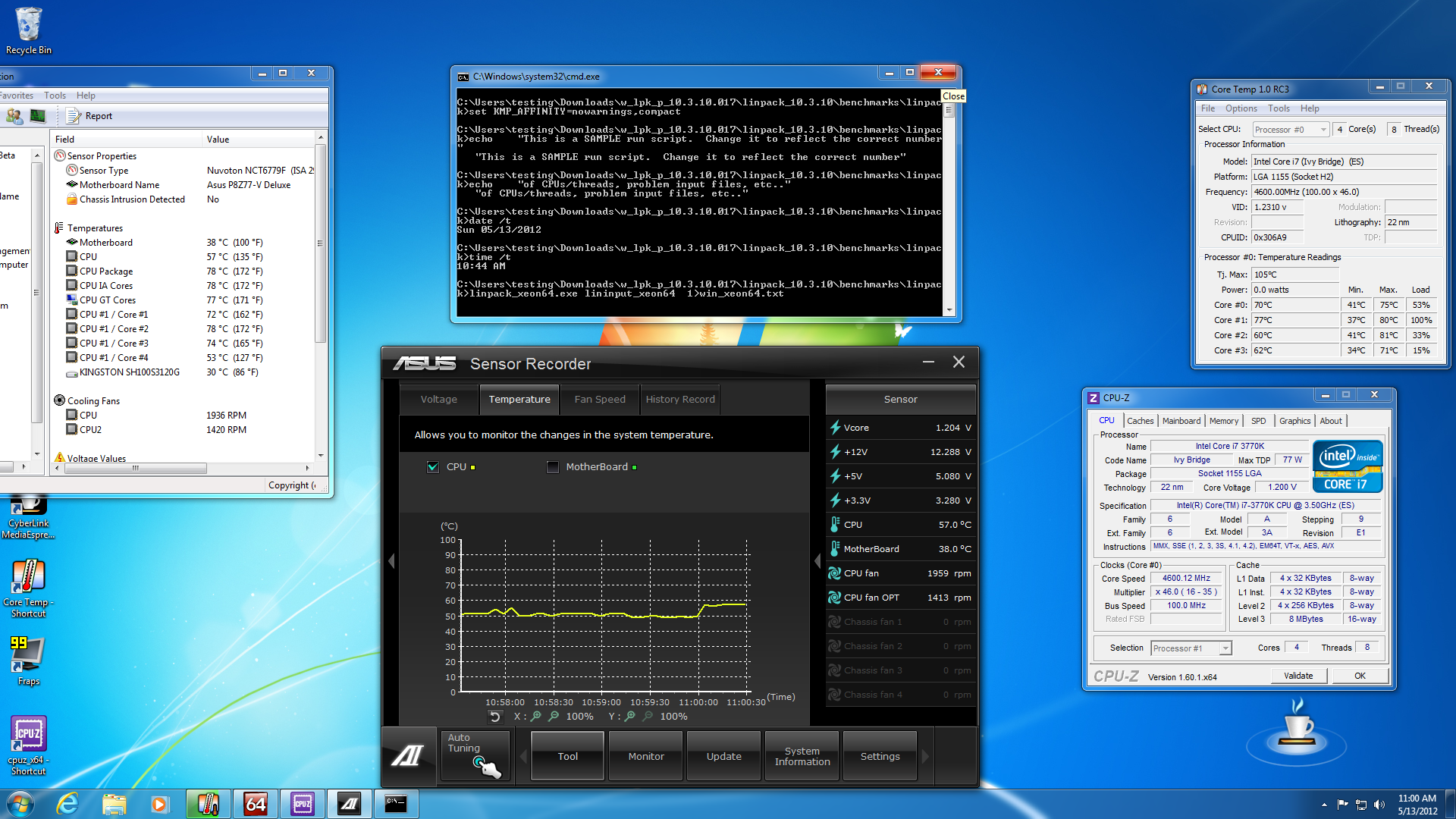Open the Tools menu in AIDA64
The height and width of the screenshot is (819, 1456).
(x=55, y=96)
